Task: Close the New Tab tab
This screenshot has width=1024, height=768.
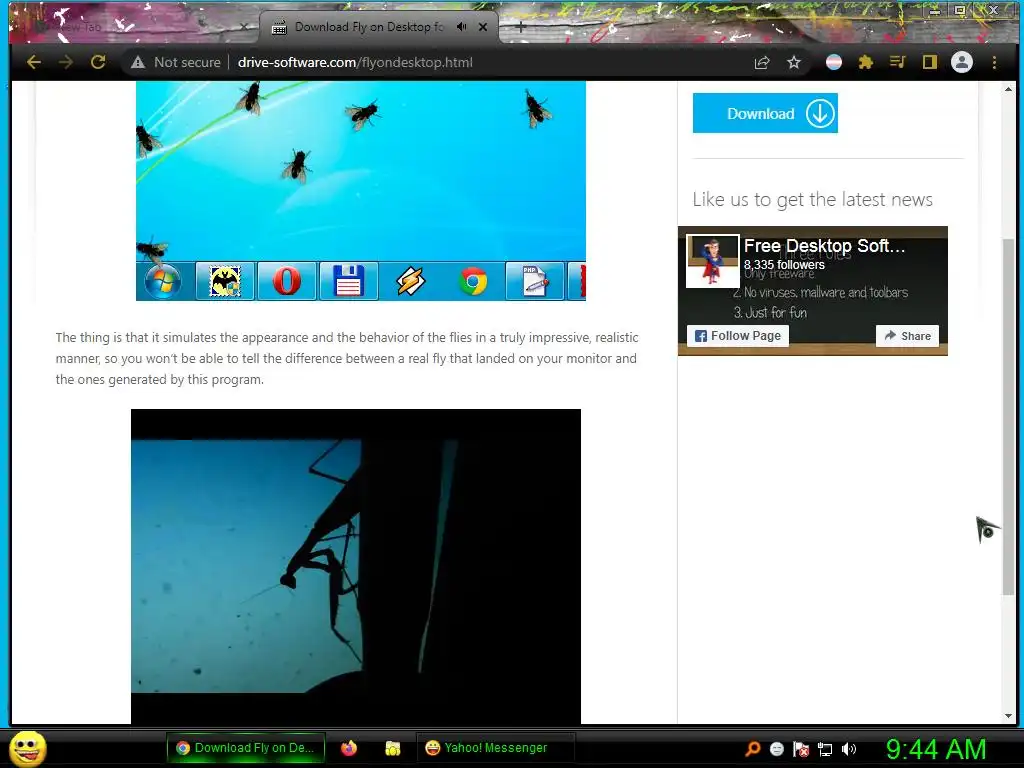Action: pyautogui.click(x=244, y=27)
